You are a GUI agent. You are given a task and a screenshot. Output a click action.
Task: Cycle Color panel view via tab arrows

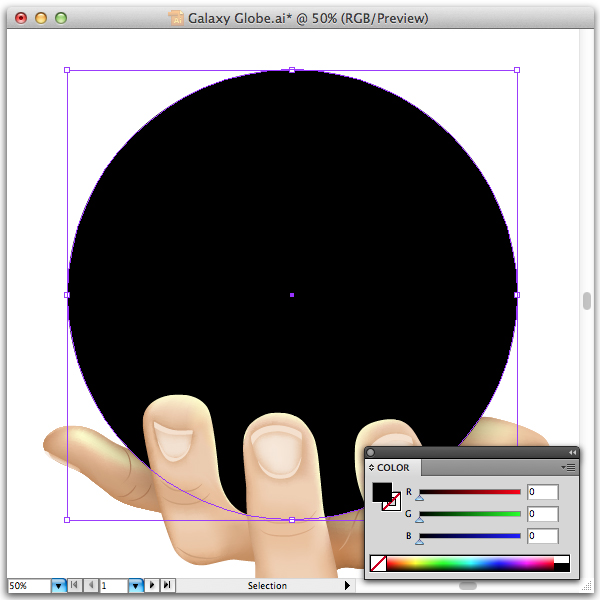pos(371,468)
